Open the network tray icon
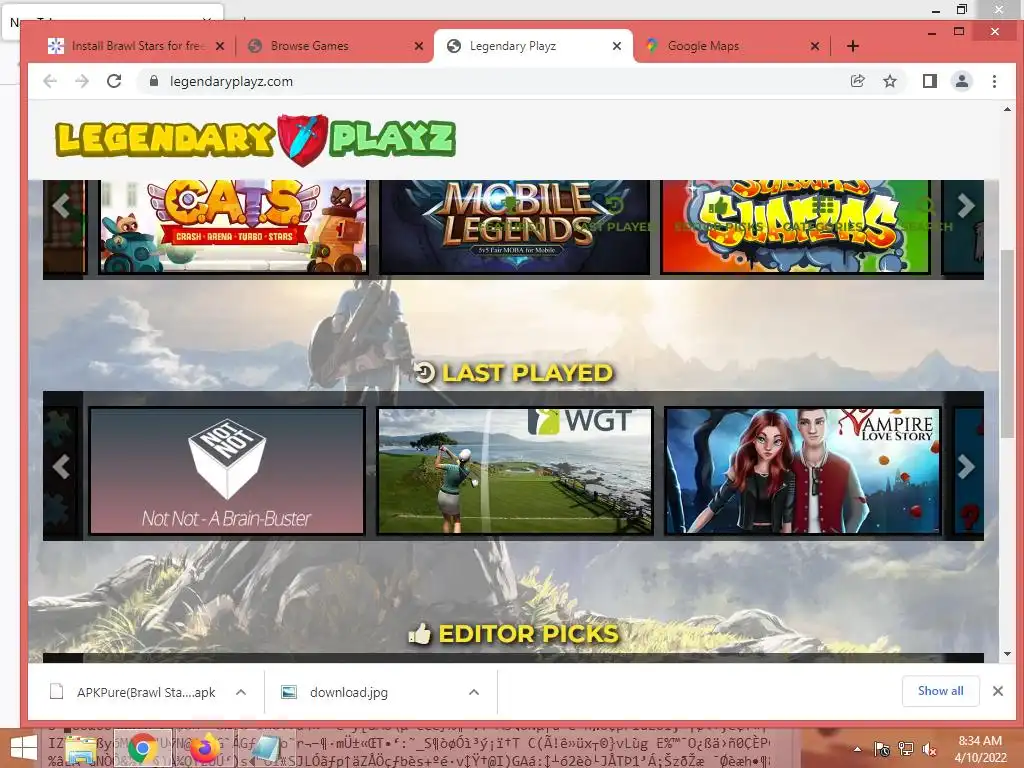Screen dimensions: 1024x768 click(905, 749)
